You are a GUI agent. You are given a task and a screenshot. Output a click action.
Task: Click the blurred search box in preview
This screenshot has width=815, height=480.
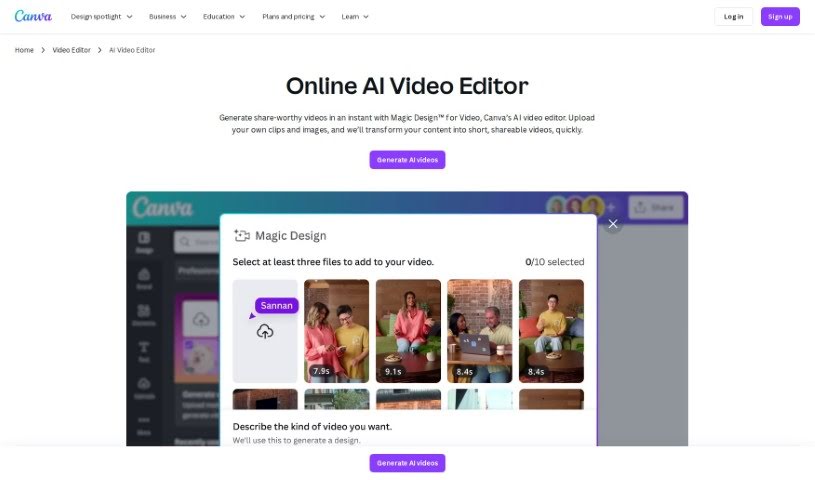(196, 242)
